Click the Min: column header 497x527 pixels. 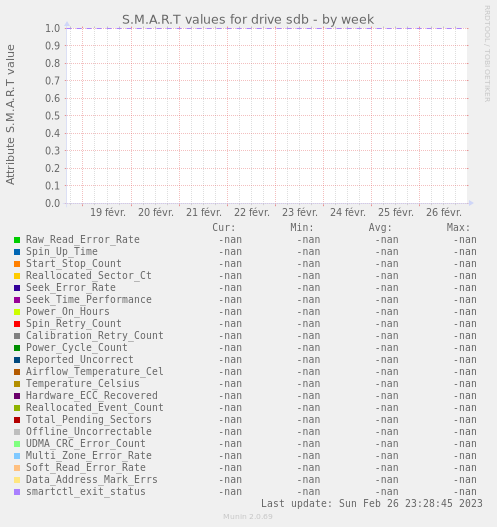point(302,228)
